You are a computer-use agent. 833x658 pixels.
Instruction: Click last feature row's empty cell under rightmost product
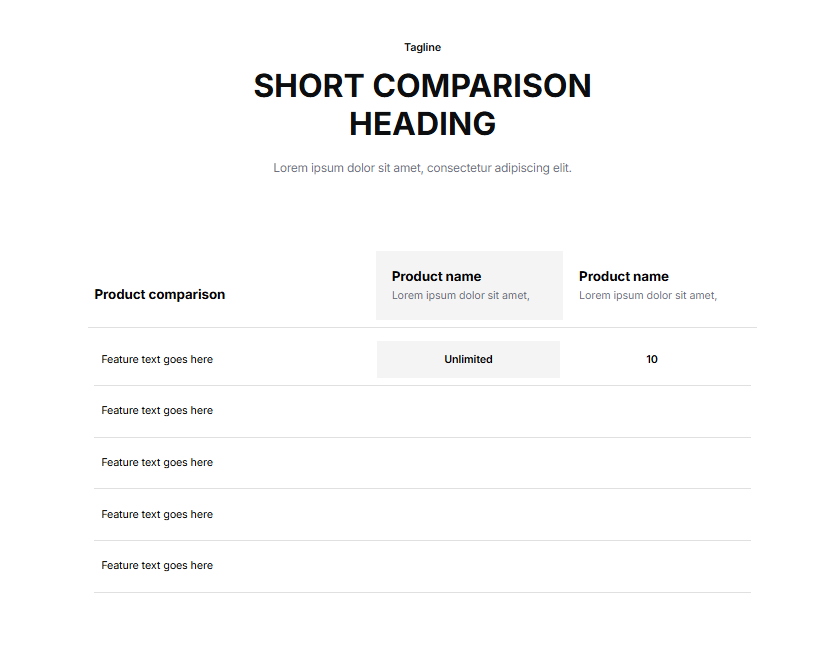click(x=652, y=566)
